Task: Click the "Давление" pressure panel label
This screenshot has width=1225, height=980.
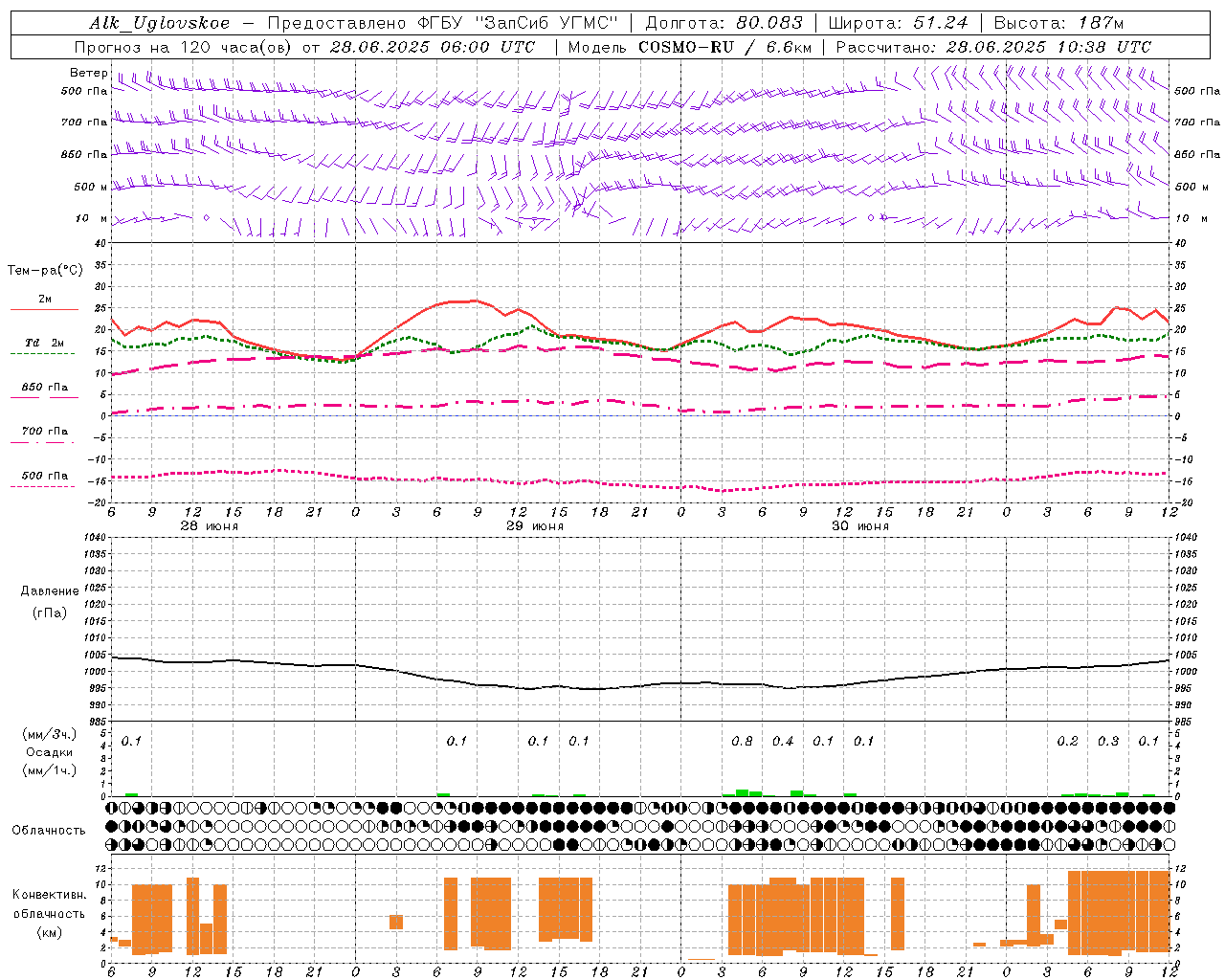Action: click(50, 590)
